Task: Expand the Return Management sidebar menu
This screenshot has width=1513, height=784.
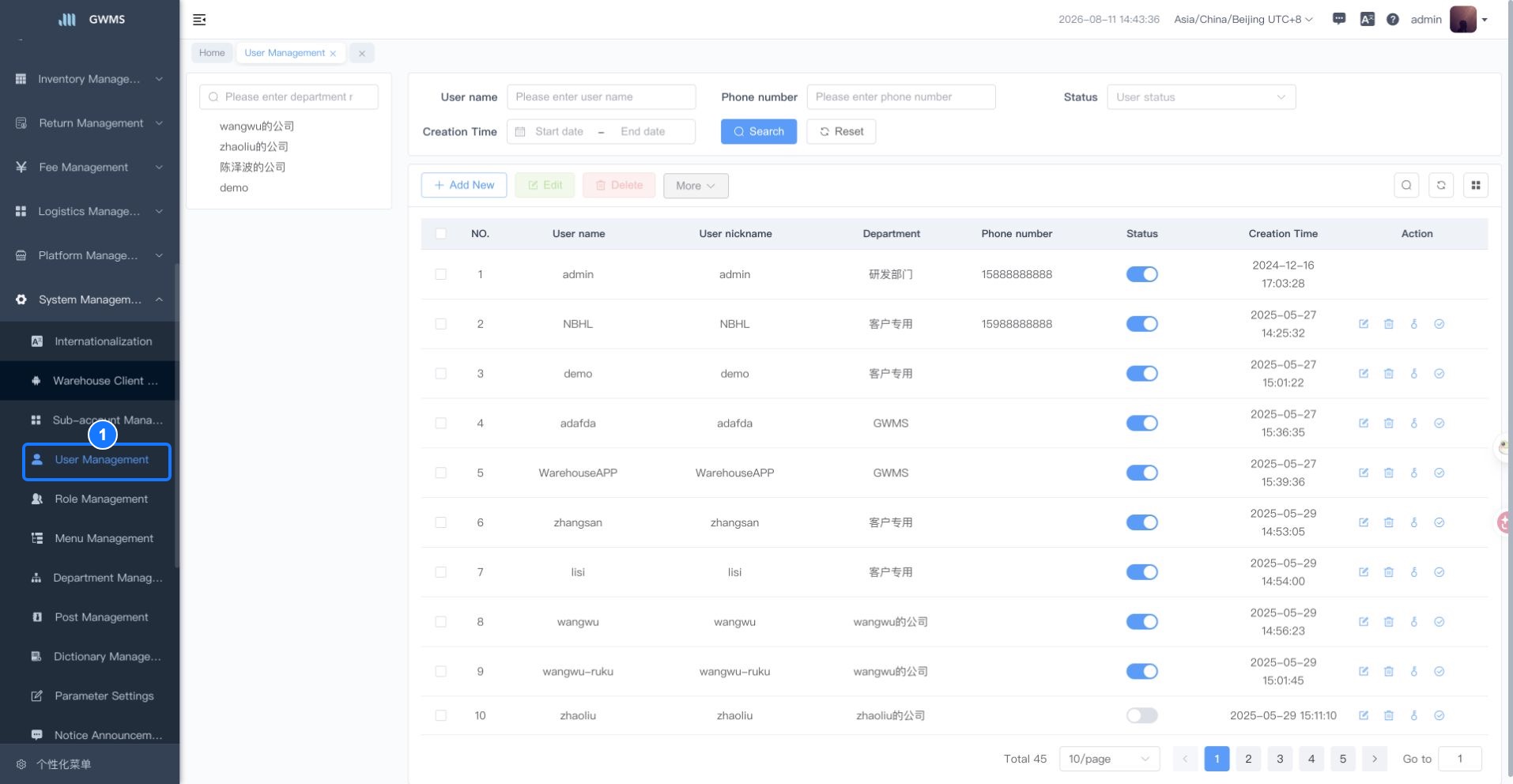Action: (x=89, y=123)
